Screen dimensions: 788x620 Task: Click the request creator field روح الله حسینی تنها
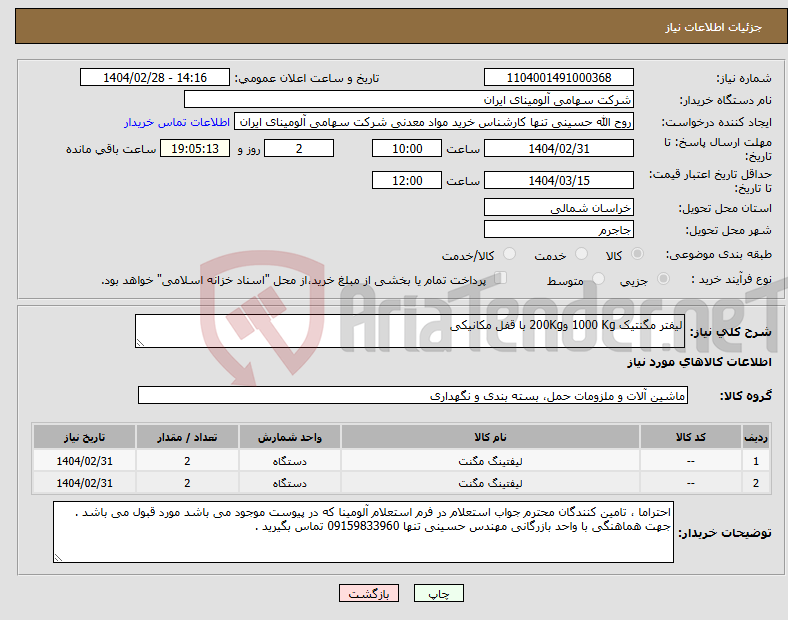pyautogui.click(x=434, y=122)
